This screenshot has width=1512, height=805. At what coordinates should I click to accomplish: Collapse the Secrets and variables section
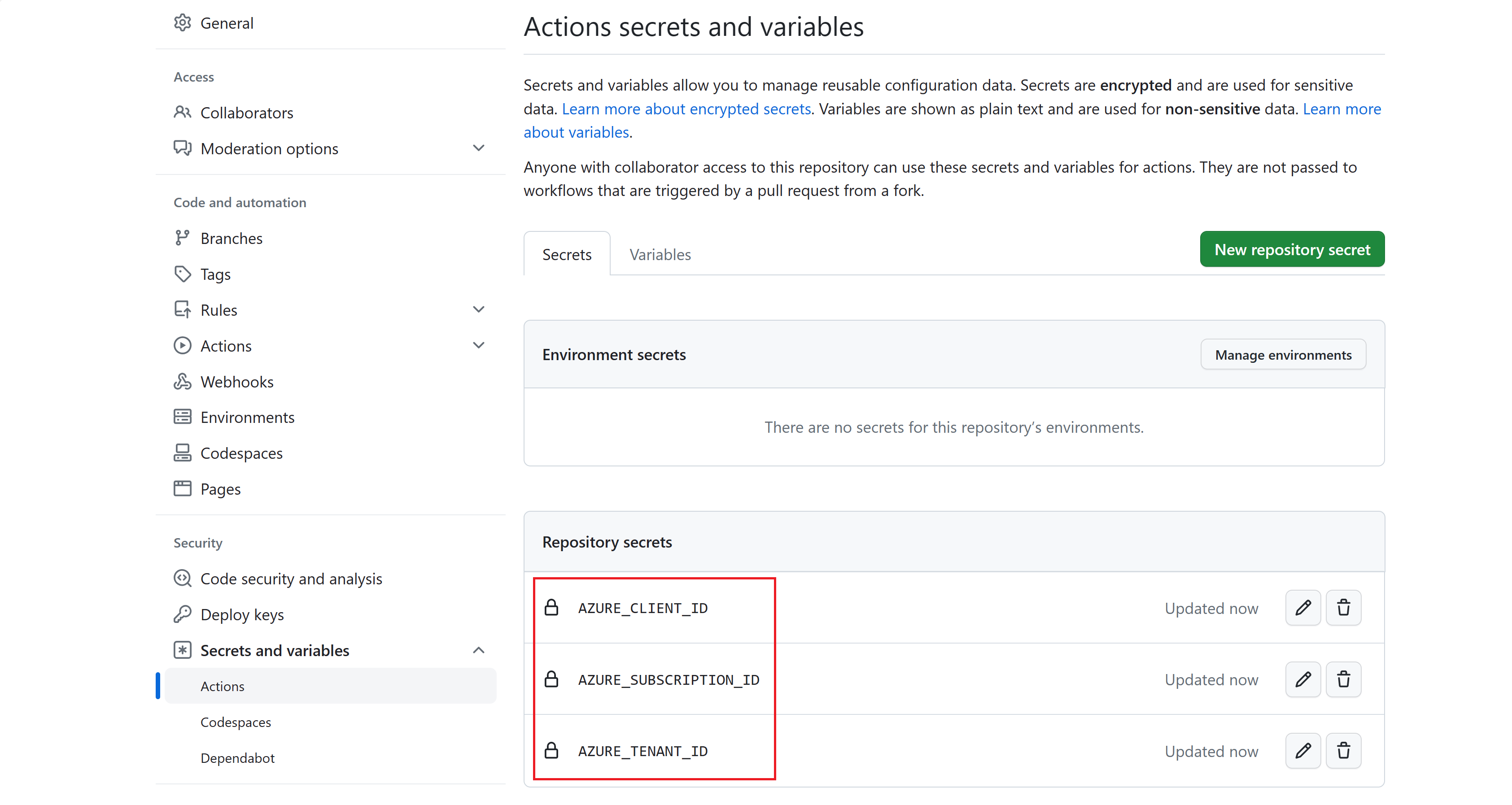[479, 650]
